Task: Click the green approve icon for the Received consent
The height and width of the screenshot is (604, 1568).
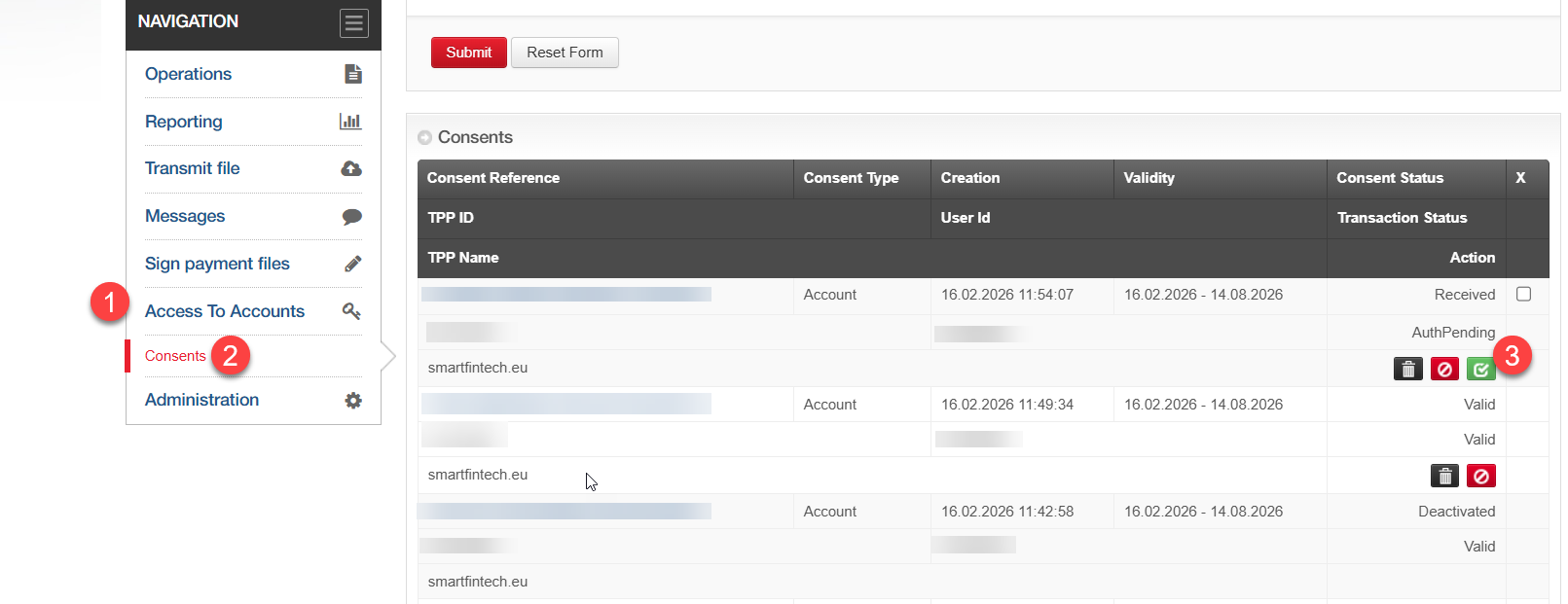Action: coord(1480,369)
